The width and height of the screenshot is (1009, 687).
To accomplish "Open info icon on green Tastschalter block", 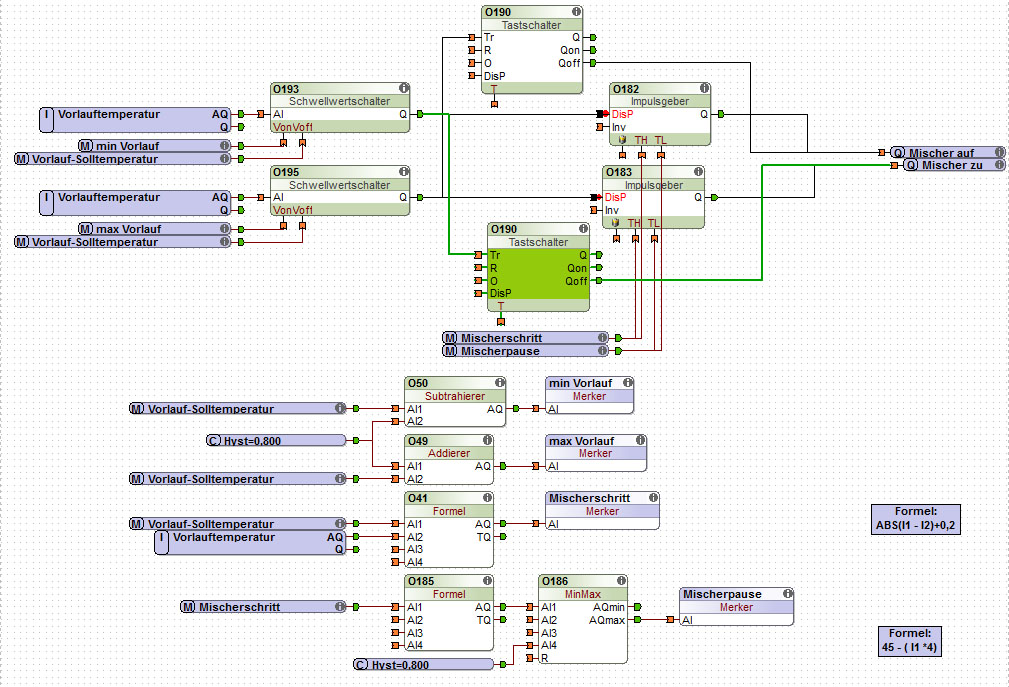I will [x=583, y=229].
